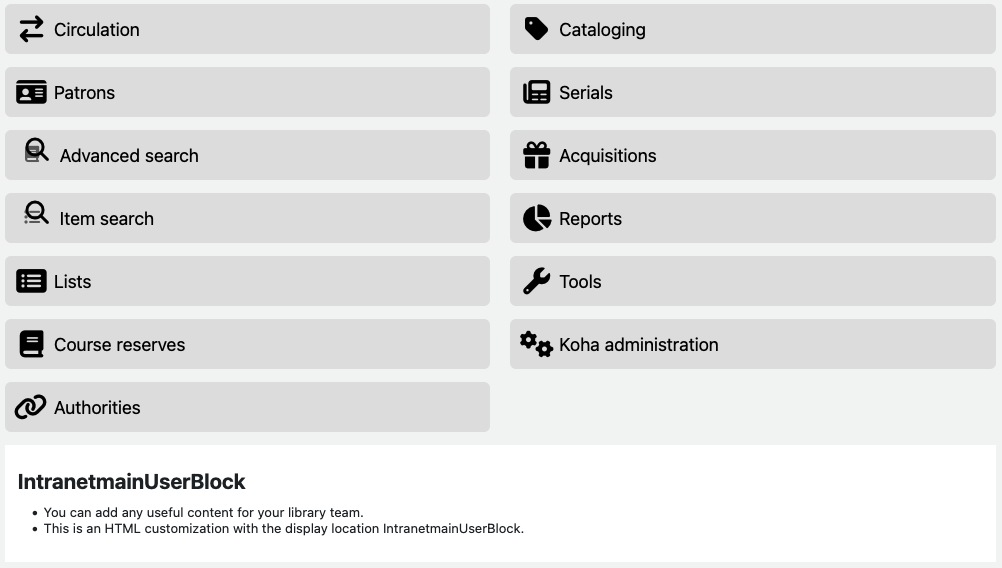This screenshot has height=568, width=1002.
Task: Click the Advanced search magnifier icon
Action: pos(37,151)
